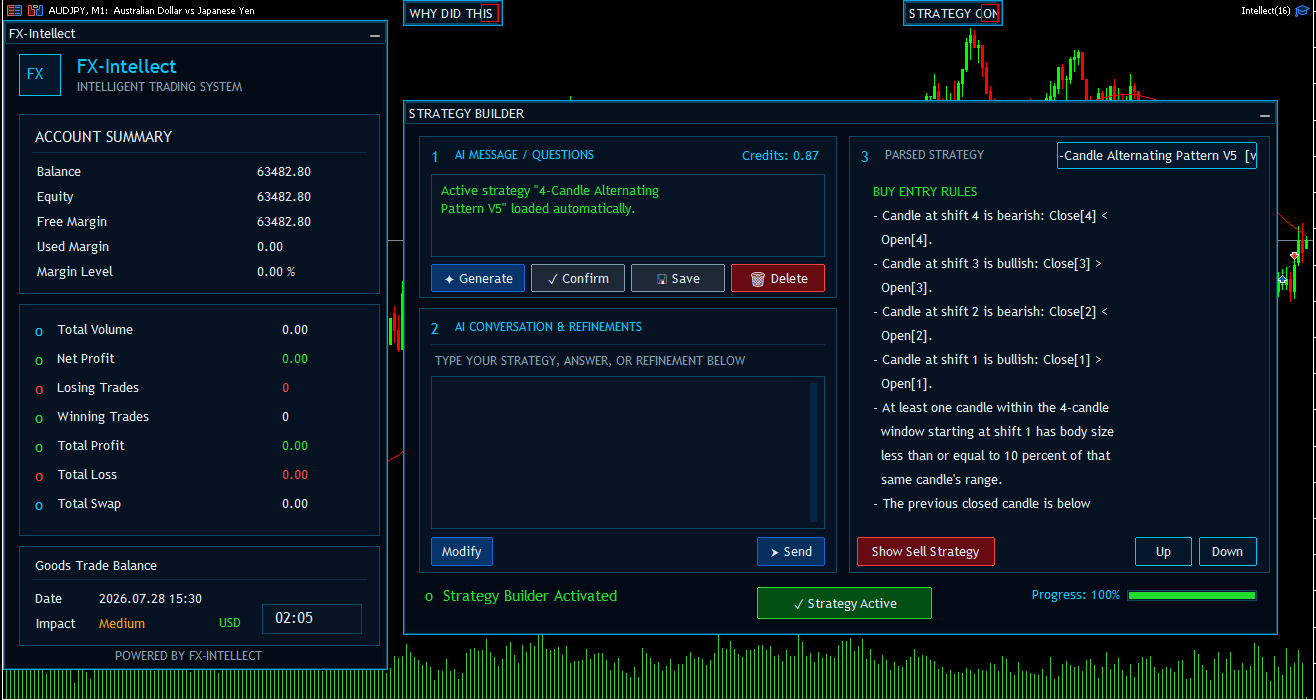Open the strategy name dropdown

[x=1157, y=155]
